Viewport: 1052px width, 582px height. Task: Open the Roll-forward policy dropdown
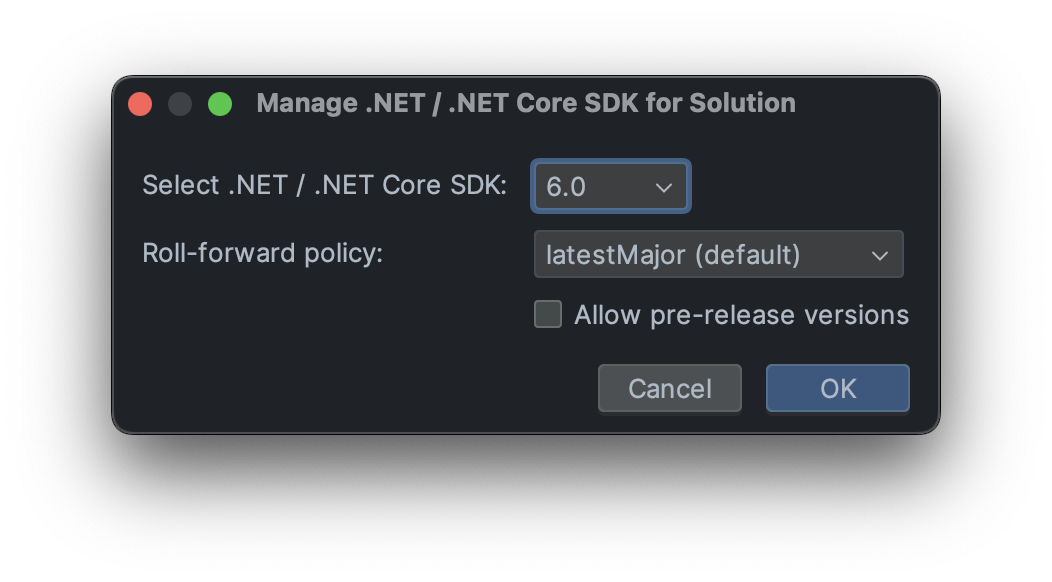[x=718, y=255]
